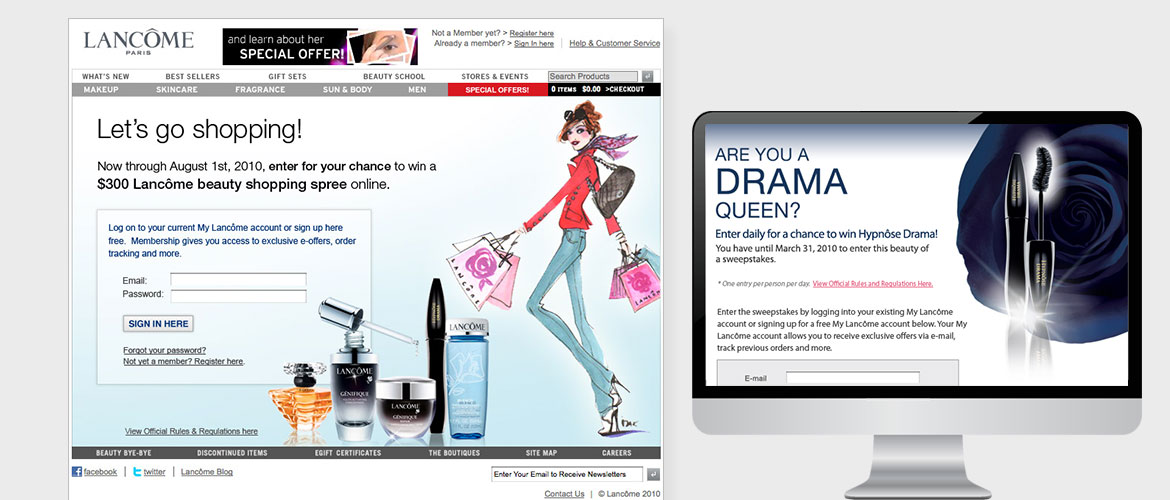Click the Twitter icon in footer
Viewport: 1170px width, 500px height.
[136, 472]
